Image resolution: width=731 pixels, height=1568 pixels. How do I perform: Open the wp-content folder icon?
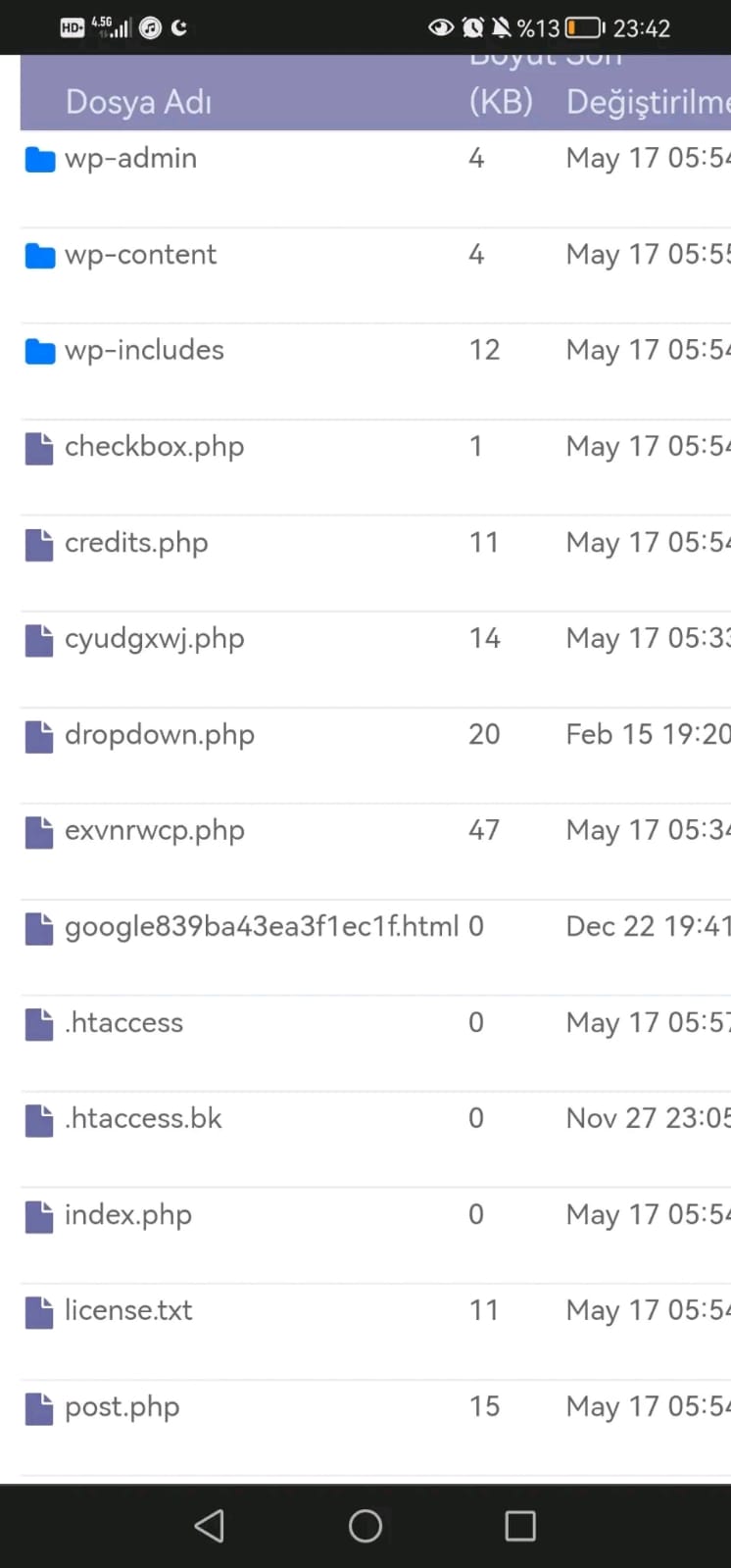coord(39,255)
